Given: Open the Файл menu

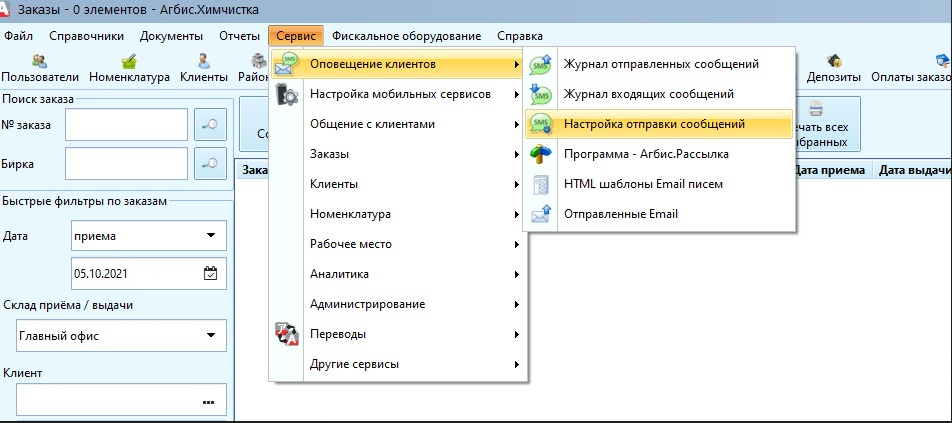Looking at the screenshot, I should point(19,36).
